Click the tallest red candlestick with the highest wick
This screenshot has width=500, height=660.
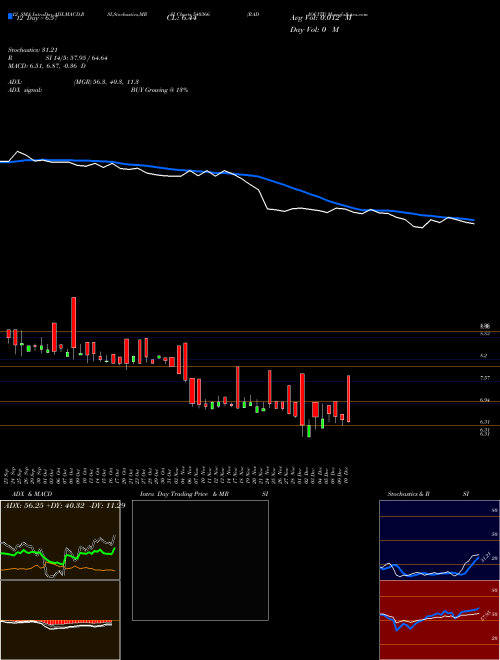pos(74,324)
